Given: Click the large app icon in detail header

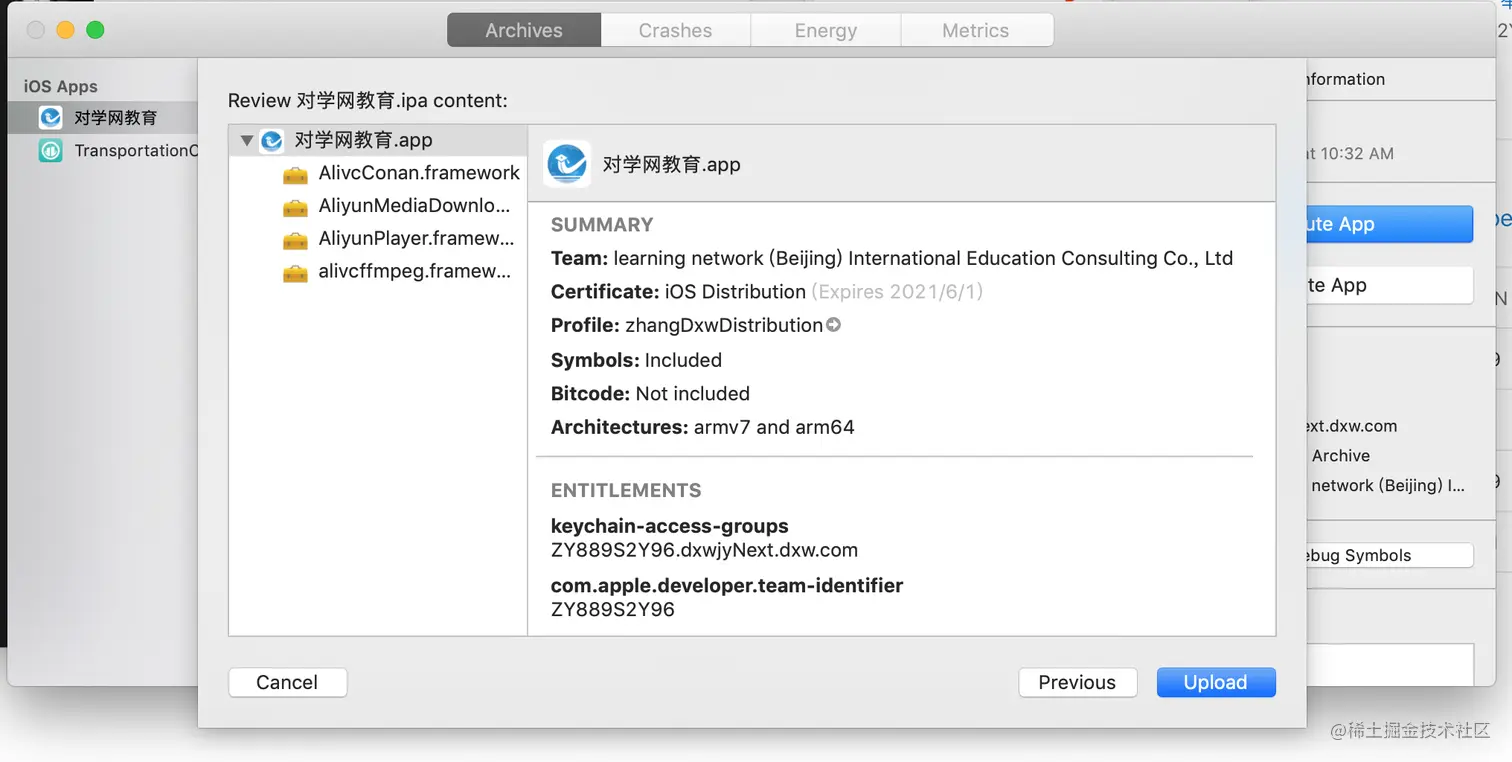Looking at the screenshot, I should (x=567, y=165).
